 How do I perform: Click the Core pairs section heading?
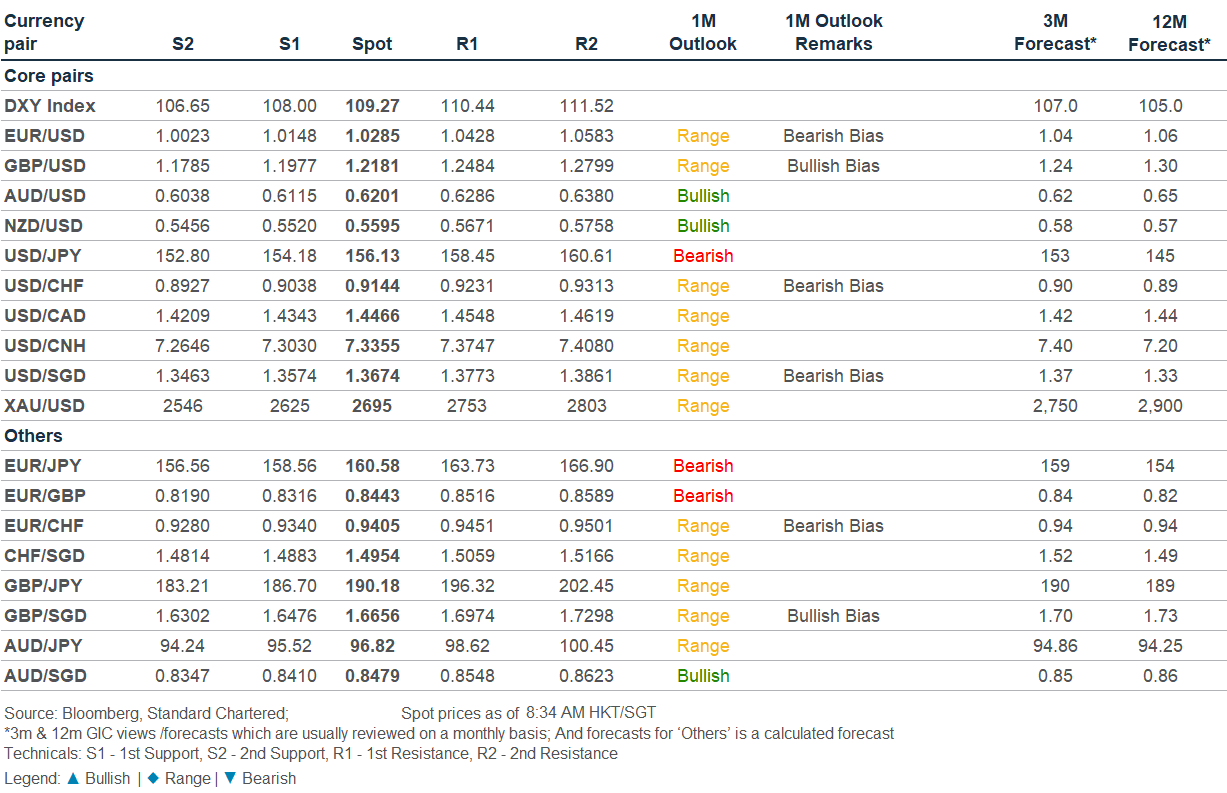(x=49, y=76)
